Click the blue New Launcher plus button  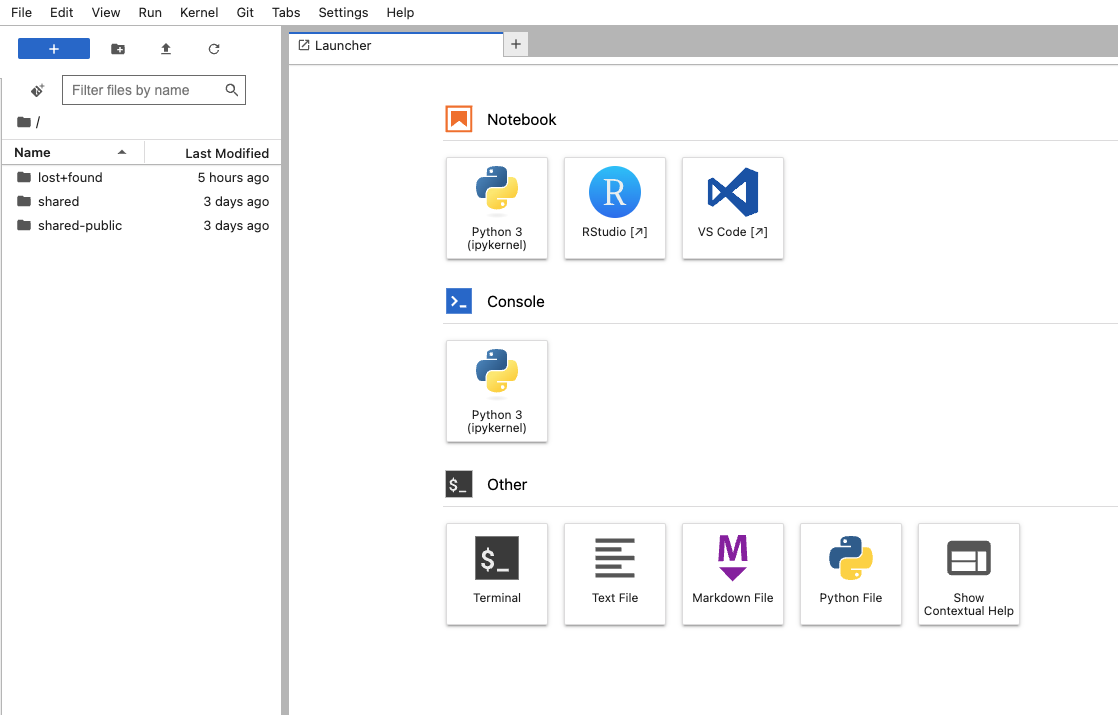pyautogui.click(x=54, y=49)
